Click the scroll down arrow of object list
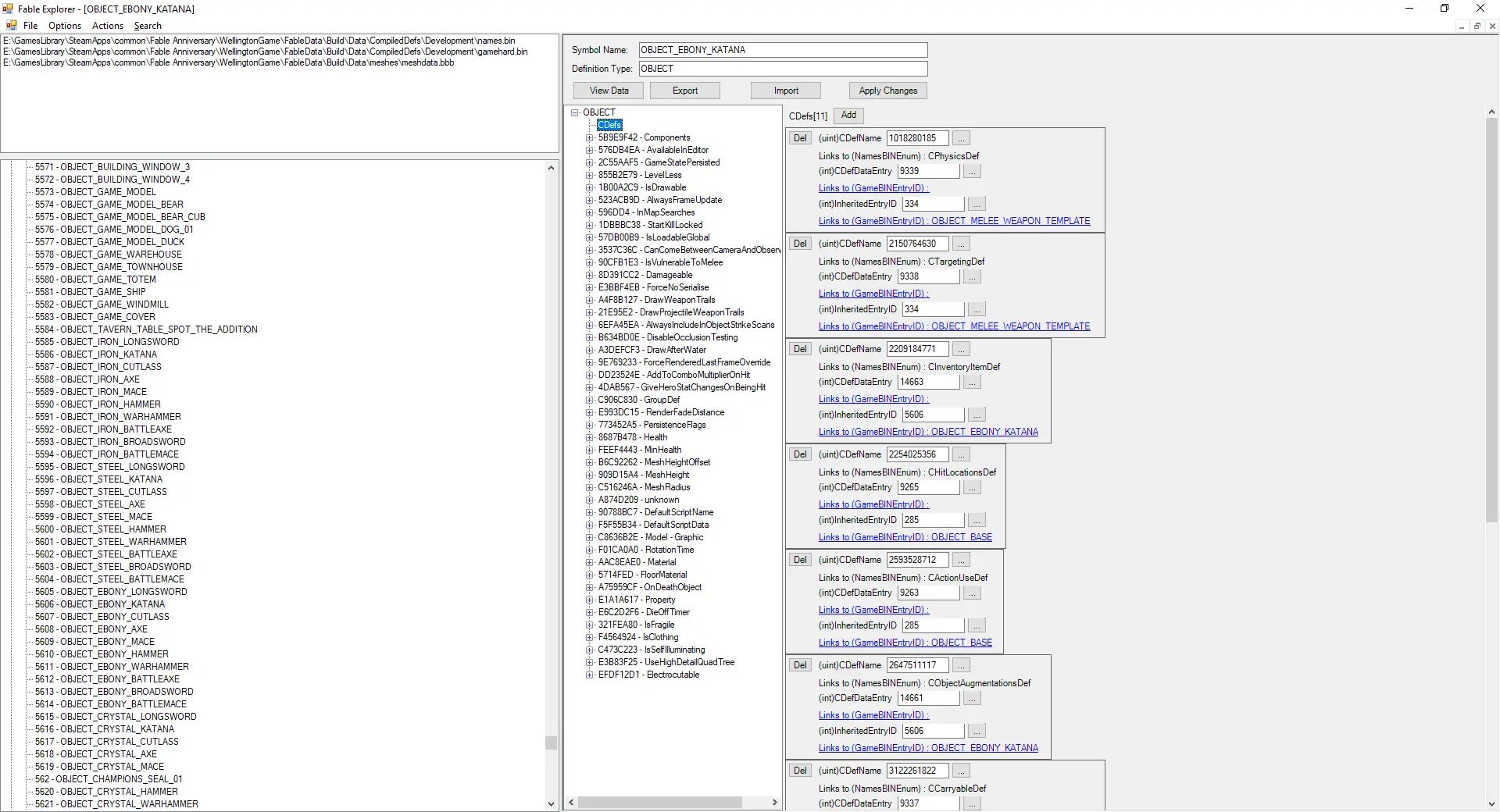 point(551,803)
